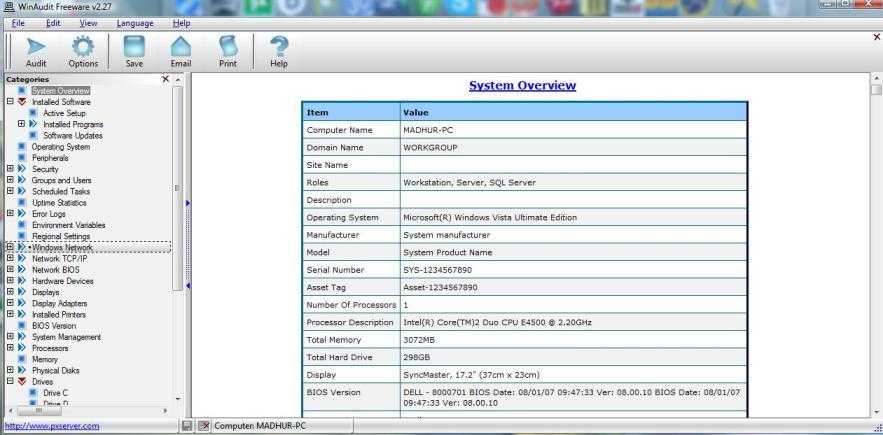Click the Security category arrow icon
Viewport: 883px width, 435px height.
pos(21,169)
